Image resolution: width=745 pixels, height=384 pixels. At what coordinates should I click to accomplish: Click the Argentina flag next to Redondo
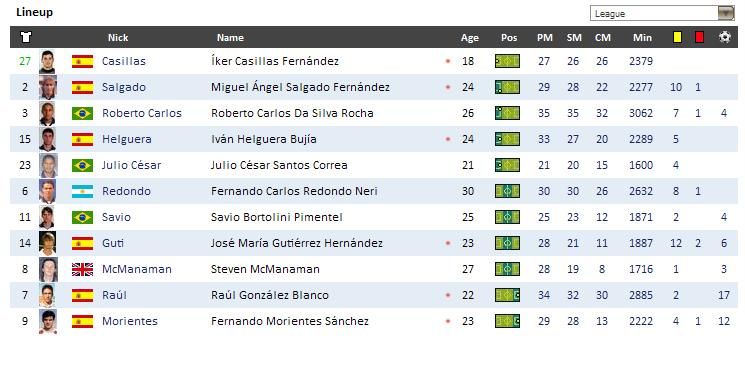[x=82, y=191]
